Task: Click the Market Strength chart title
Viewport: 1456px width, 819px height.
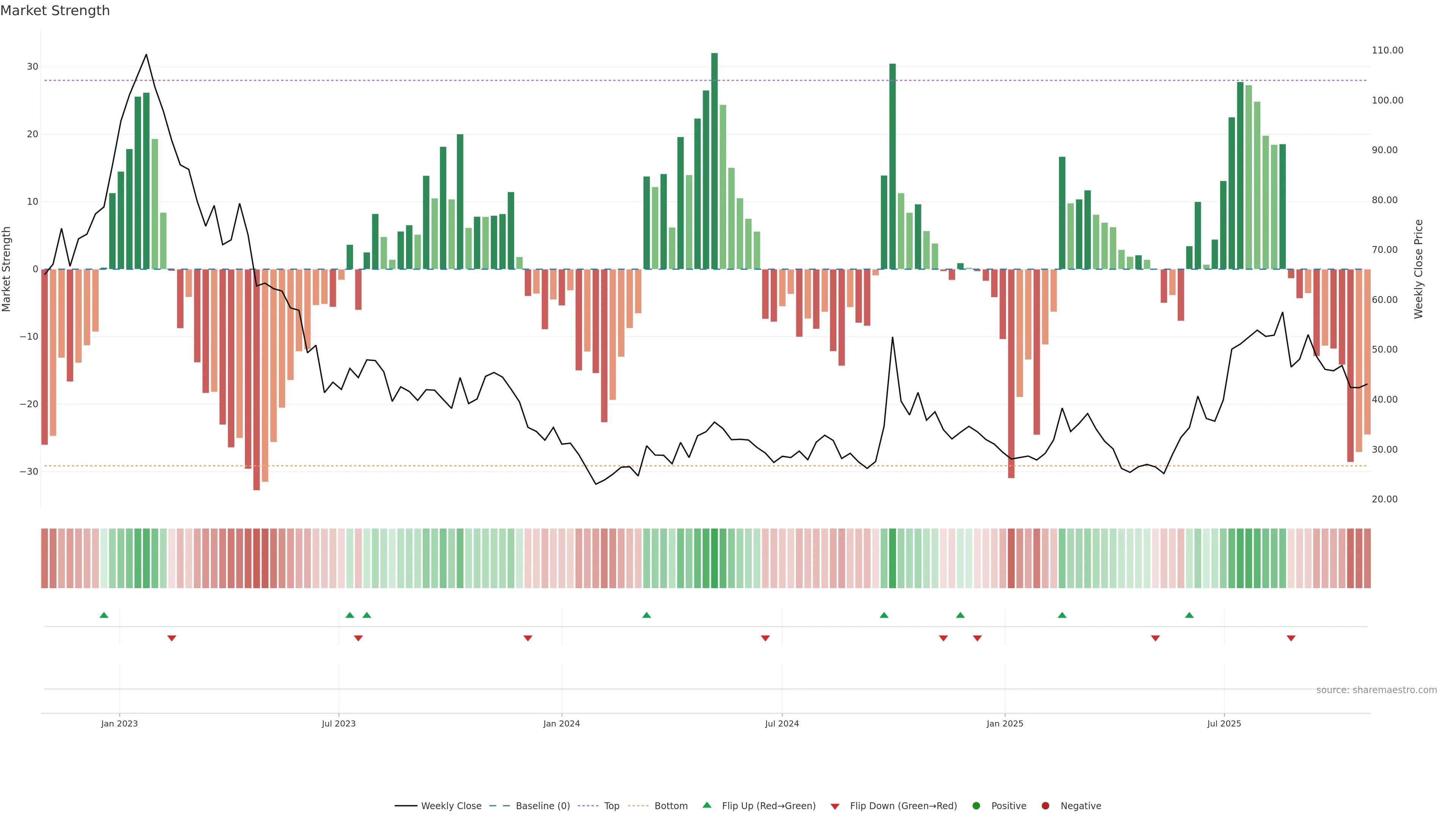Action: pos(55,10)
